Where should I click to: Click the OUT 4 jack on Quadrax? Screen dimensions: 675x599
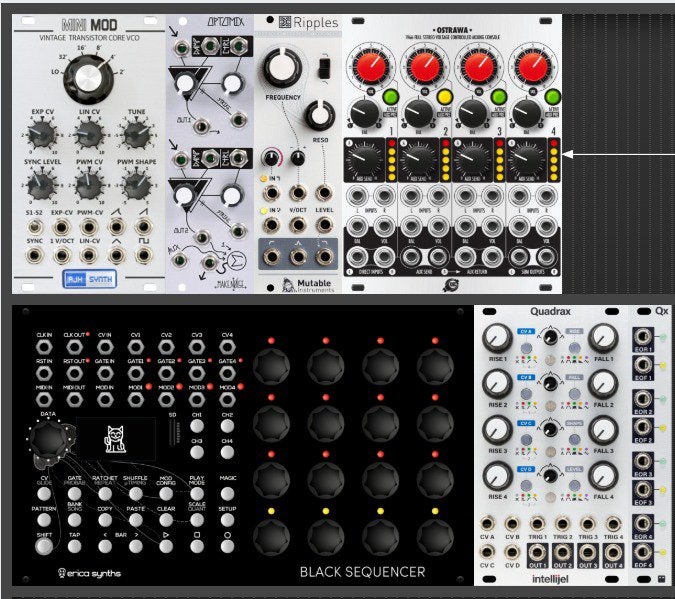[613, 552]
